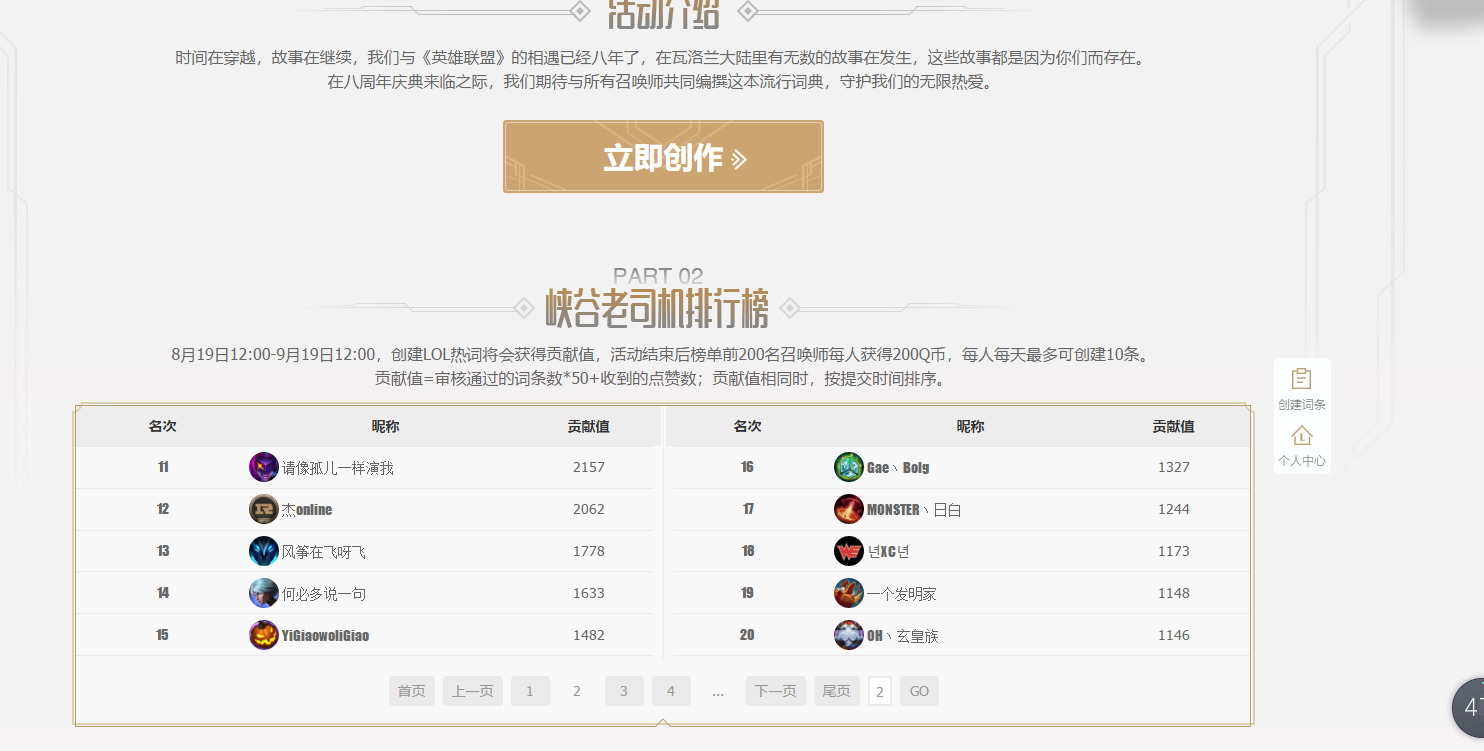Click avatar of Gae丶Bolg
Image resolution: width=1484 pixels, height=751 pixels.
(849, 467)
